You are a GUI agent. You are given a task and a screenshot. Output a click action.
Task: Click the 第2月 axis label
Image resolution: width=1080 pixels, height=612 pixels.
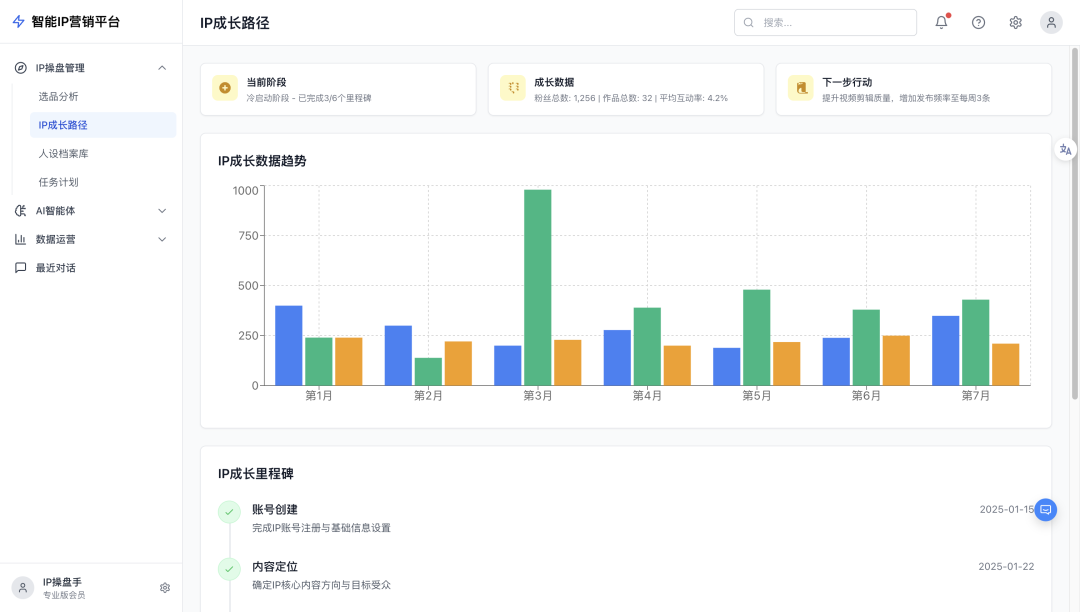tap(428, 396)
